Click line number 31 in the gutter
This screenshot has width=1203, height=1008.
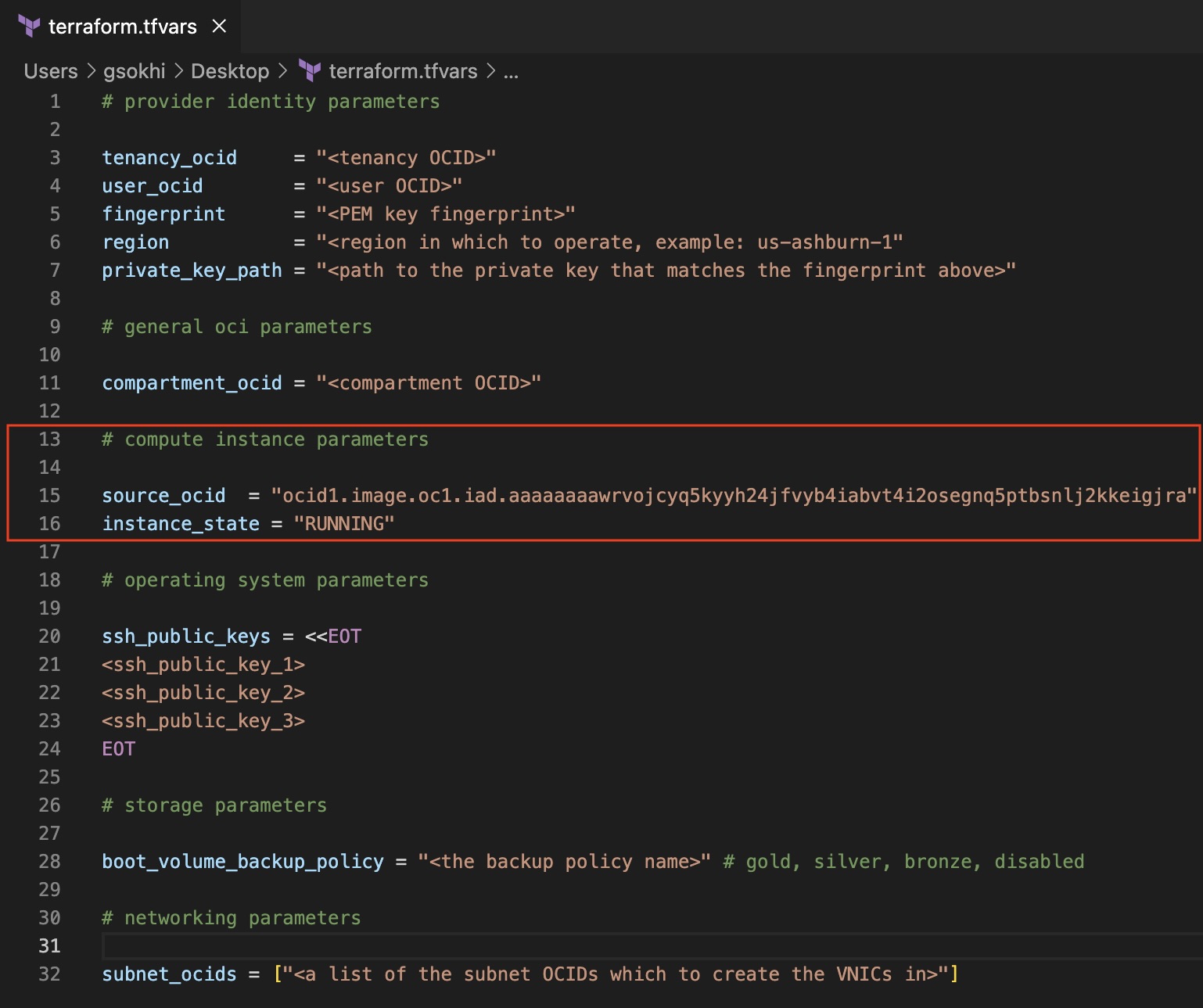49,945
